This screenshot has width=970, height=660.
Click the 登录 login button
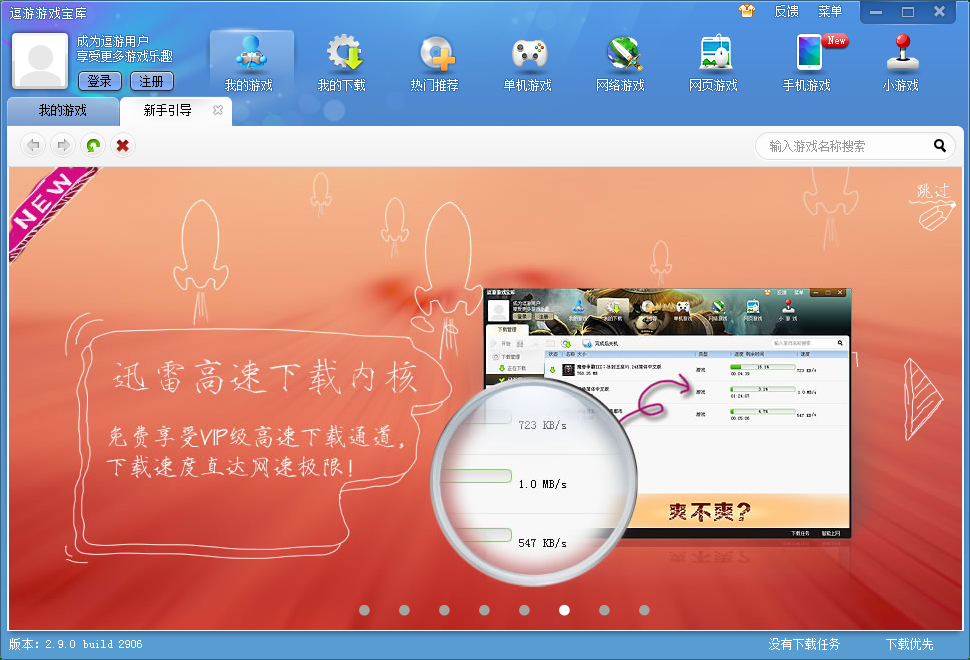[x=100, y=81]
